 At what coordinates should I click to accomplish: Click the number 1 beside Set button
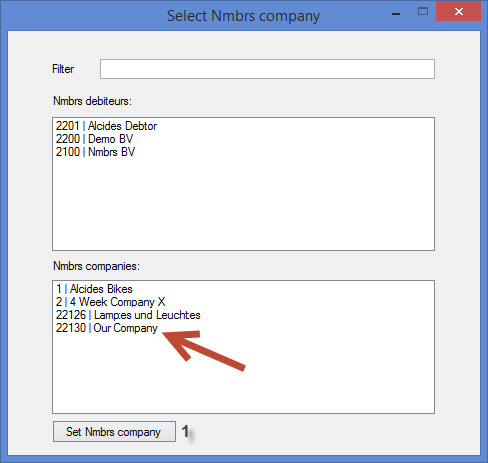click(185, 431)
